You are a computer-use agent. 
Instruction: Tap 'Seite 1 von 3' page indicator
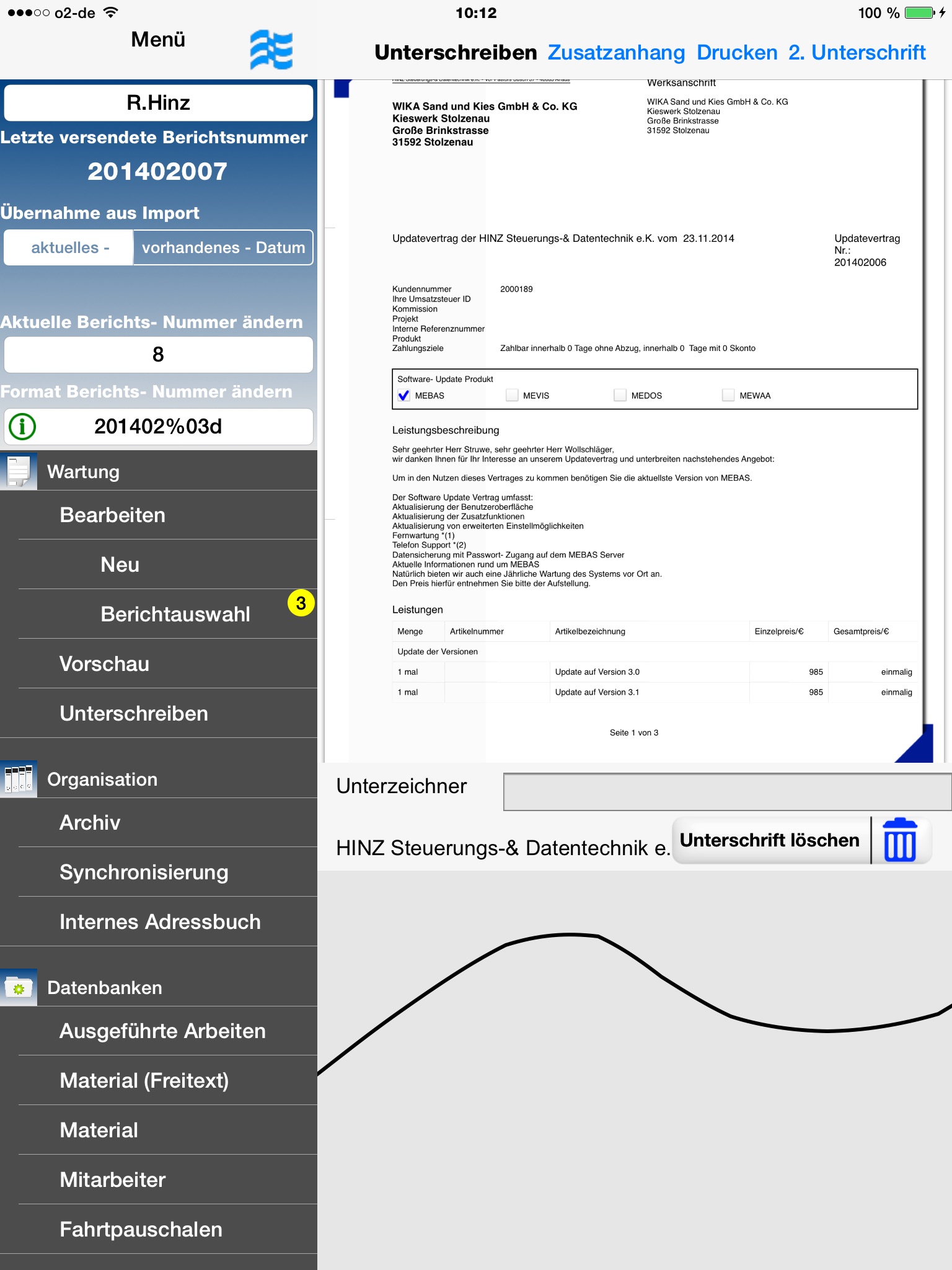[x=634, y=732]
